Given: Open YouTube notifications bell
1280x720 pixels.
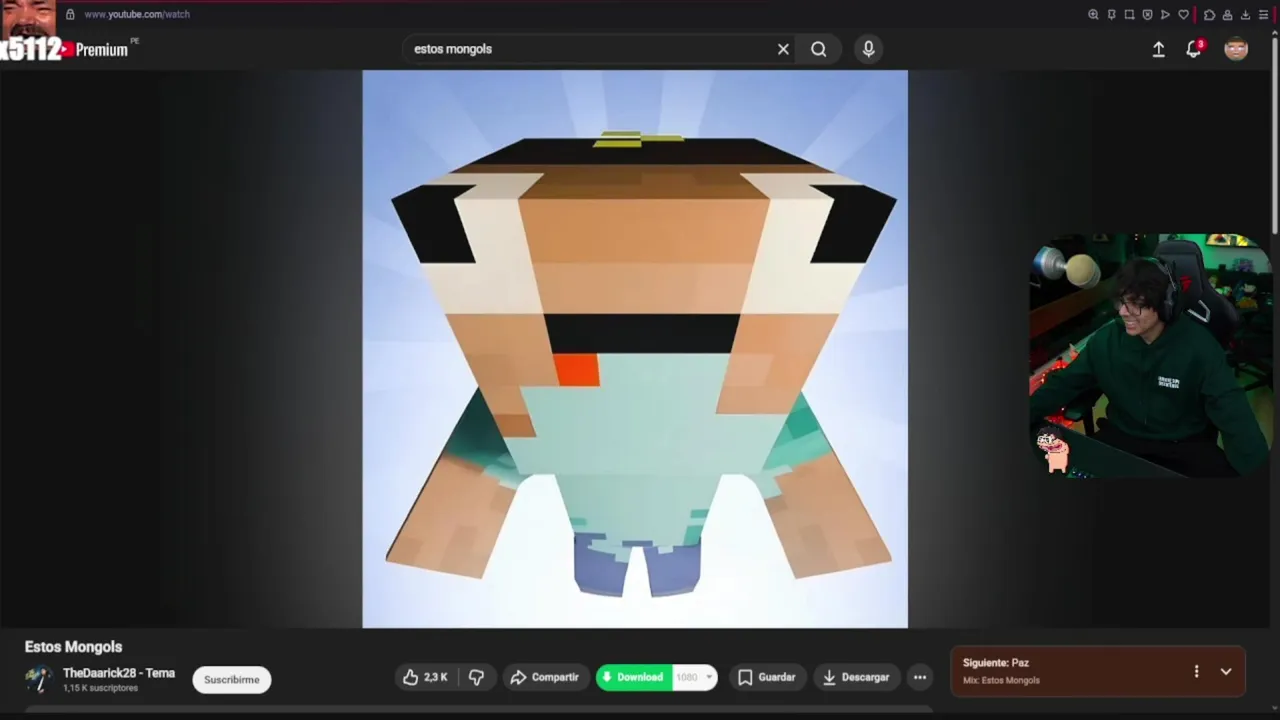Looking at the screenshot, I should point(1193,49).
